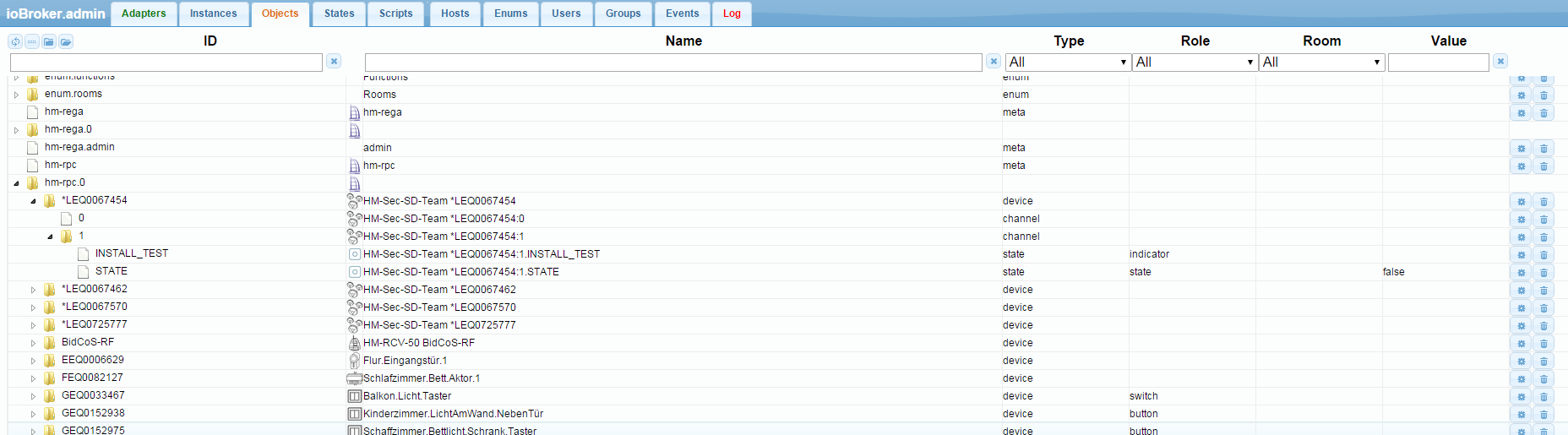Open the Users tab
The height and width of the screenshot is (435, 1568).
point(566,14)
